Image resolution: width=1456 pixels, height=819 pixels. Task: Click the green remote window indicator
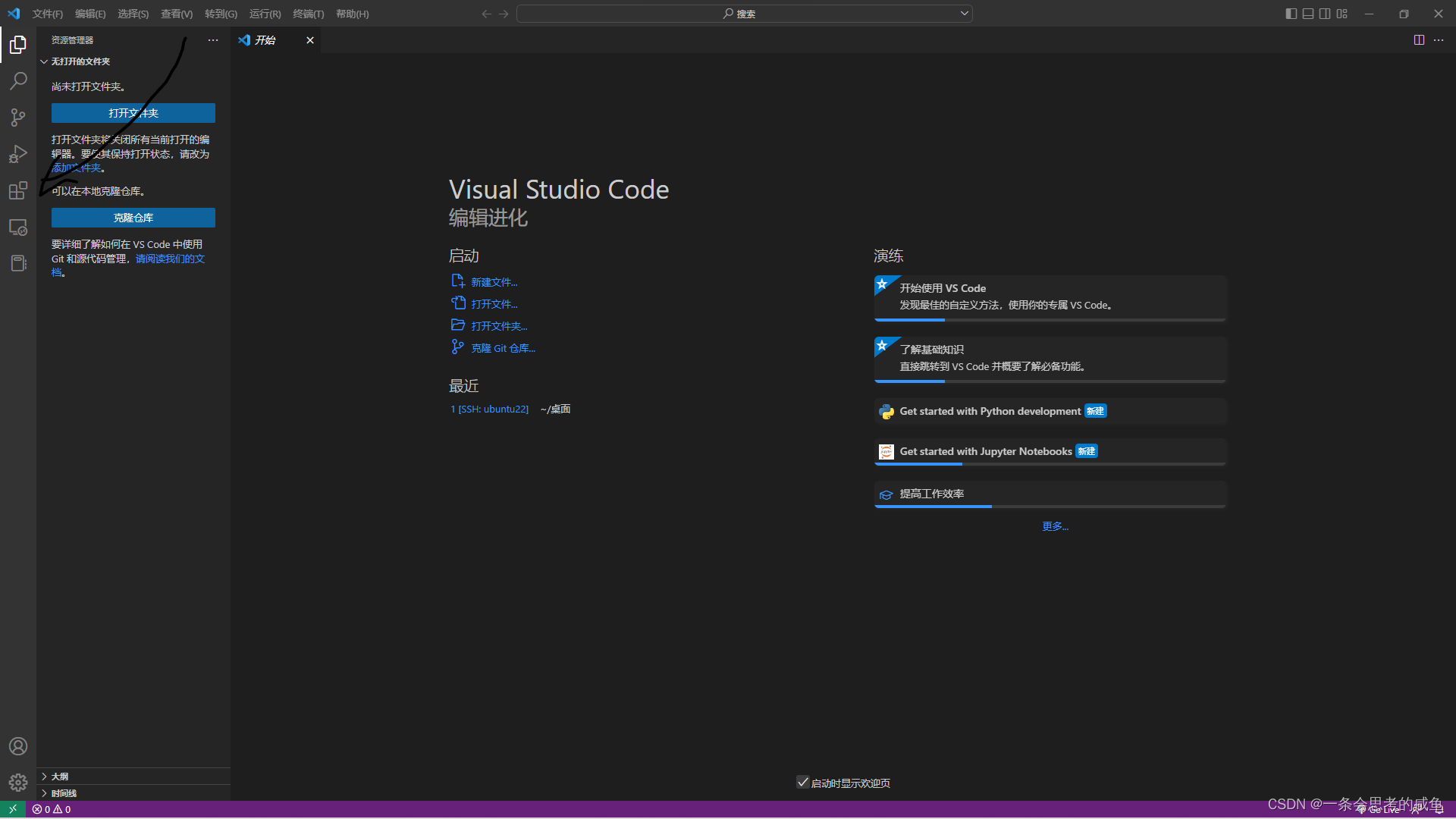click(13, 809)
